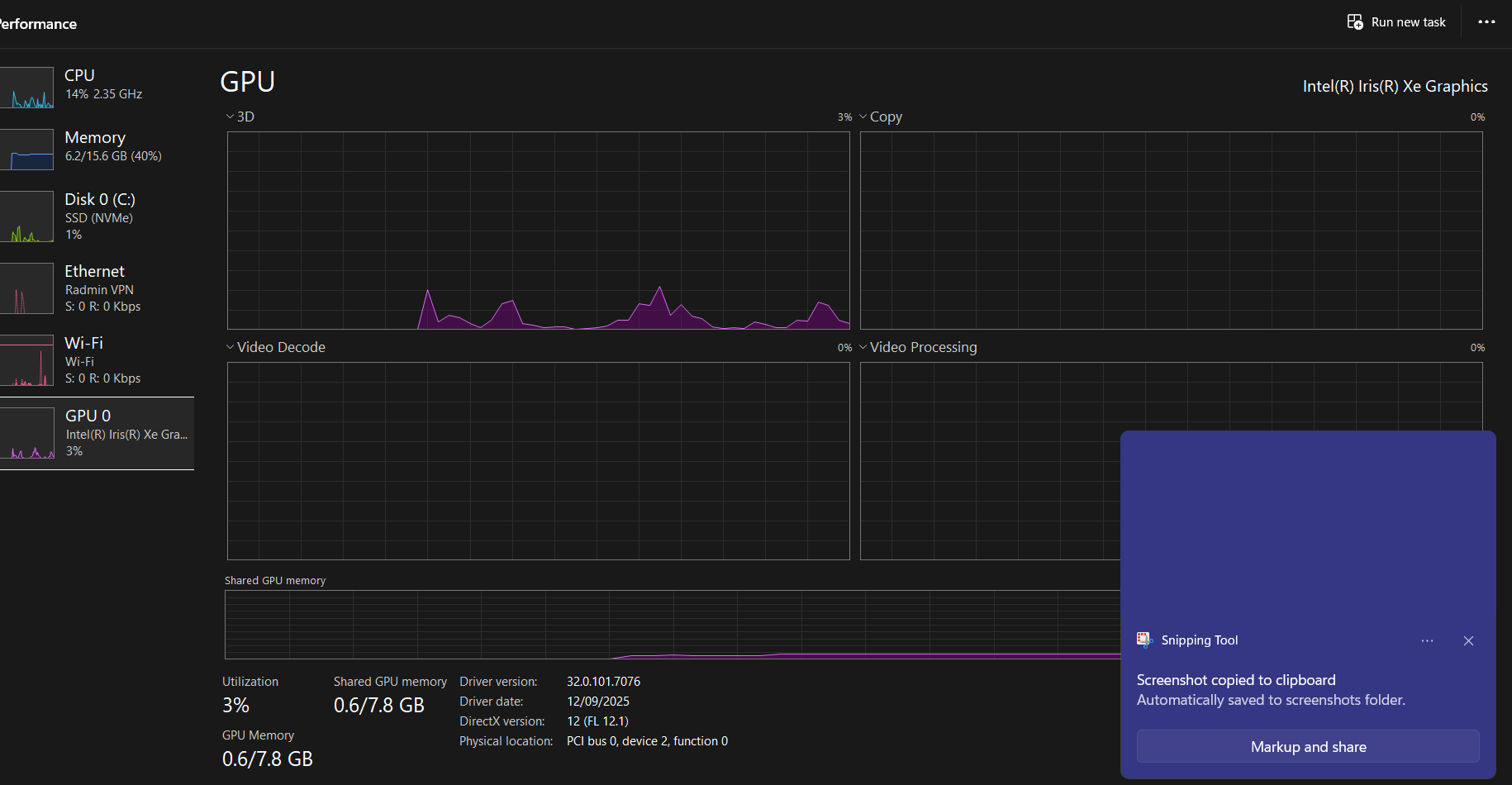Click the Snipping Tool app icon
The image size is (1512, 785).
[x=1144, y=640]
